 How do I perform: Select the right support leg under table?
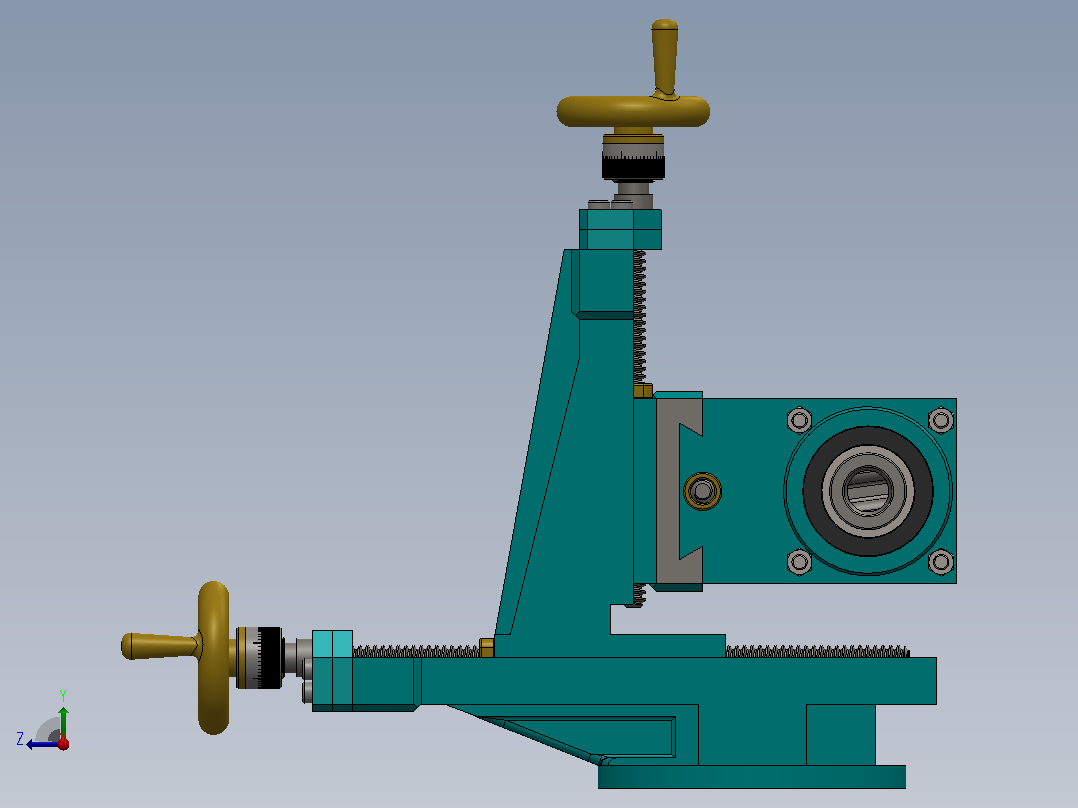[840, 734]
